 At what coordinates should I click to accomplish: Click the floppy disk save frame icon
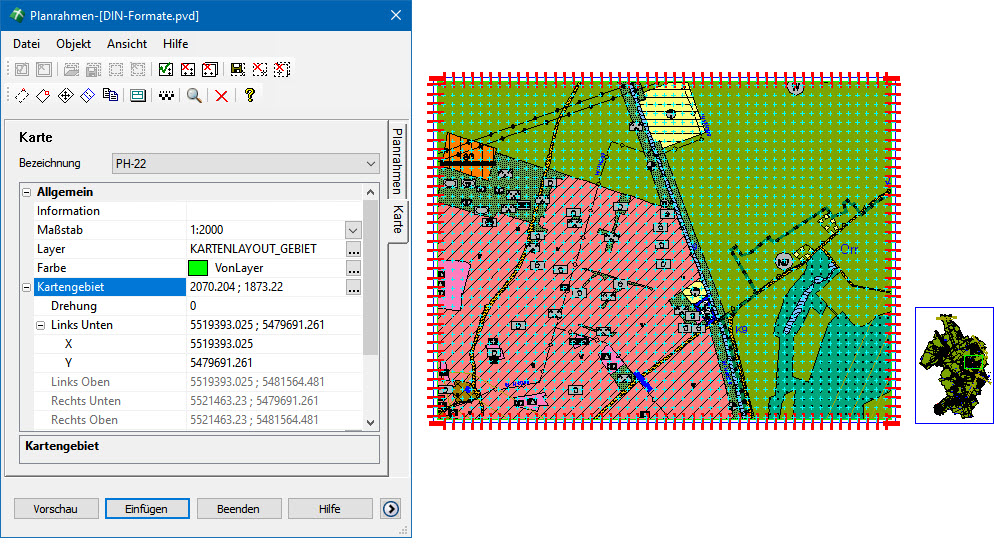[x=238, y=69]
